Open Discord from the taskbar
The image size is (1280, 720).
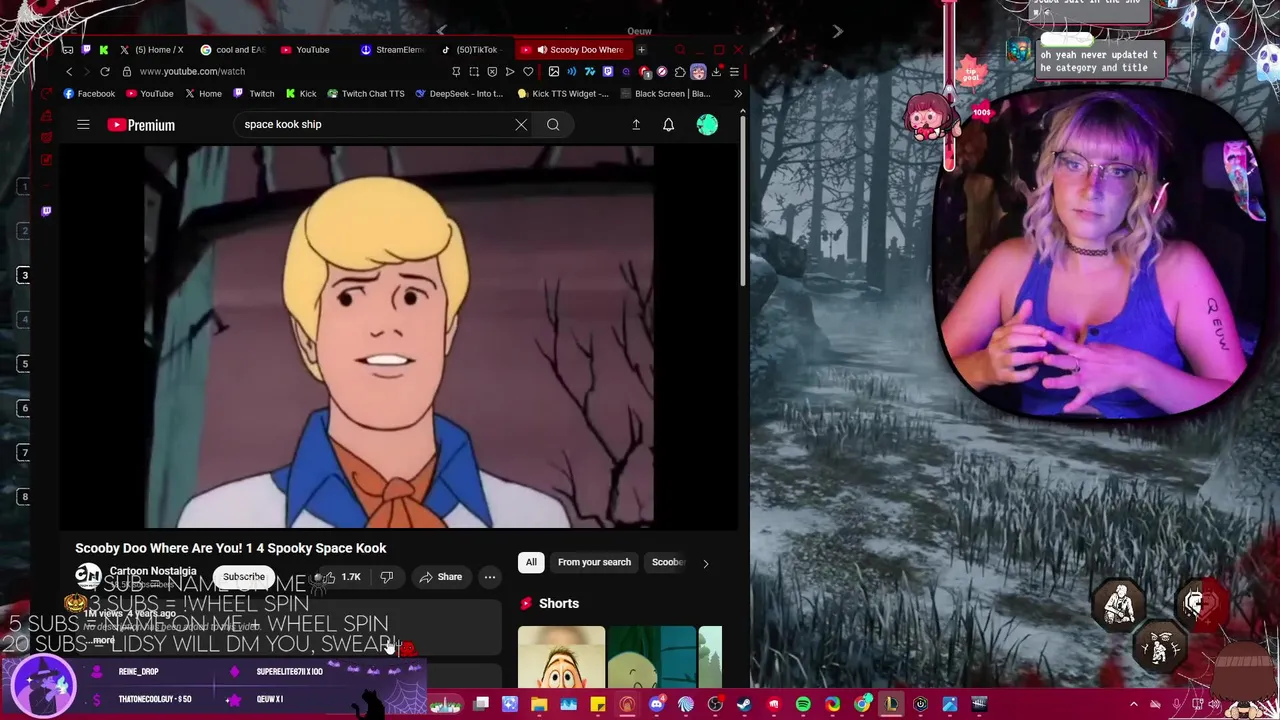(x=656, y=705)
